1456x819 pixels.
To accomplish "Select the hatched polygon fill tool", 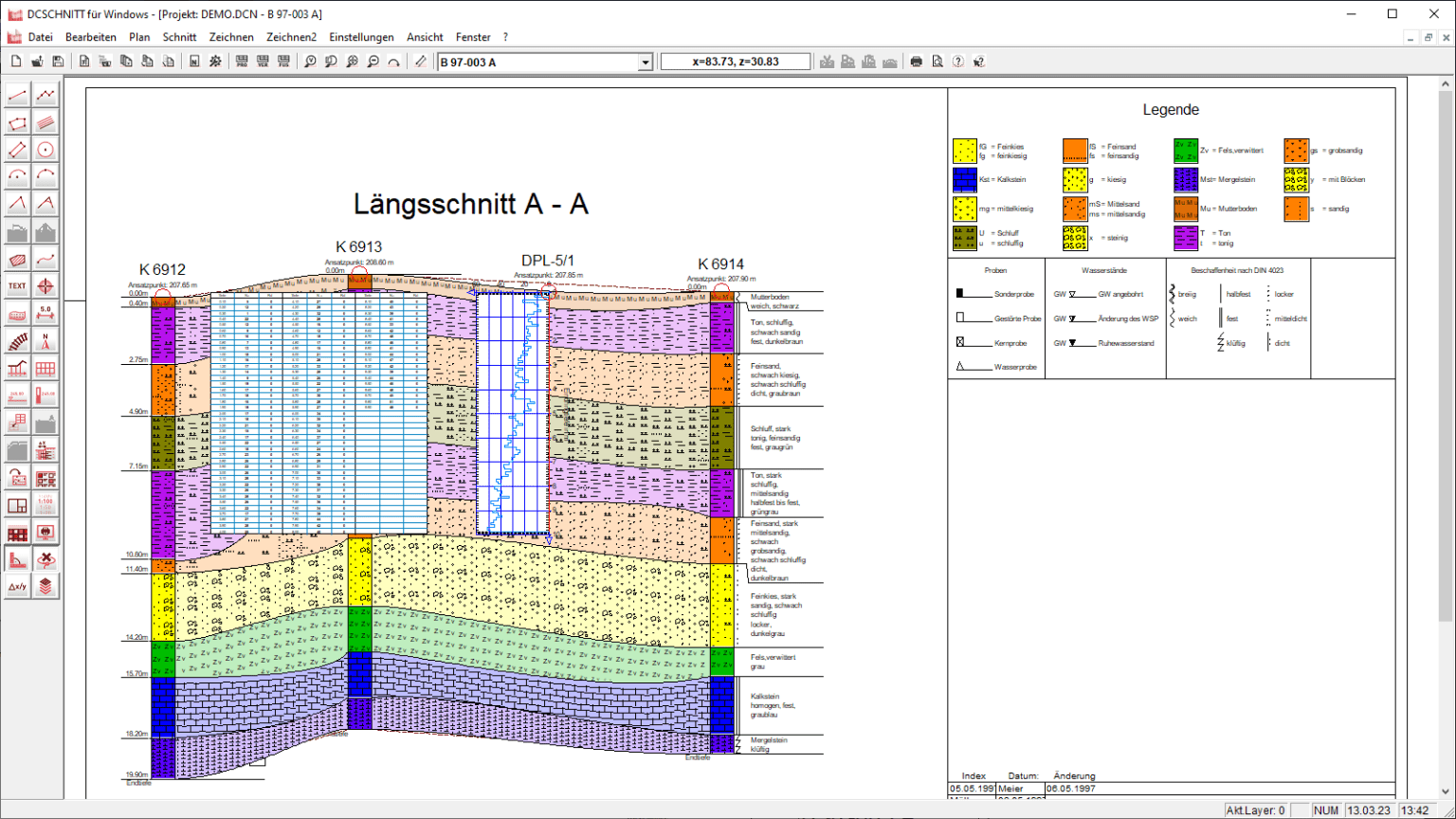I will [x=17, y=259].
